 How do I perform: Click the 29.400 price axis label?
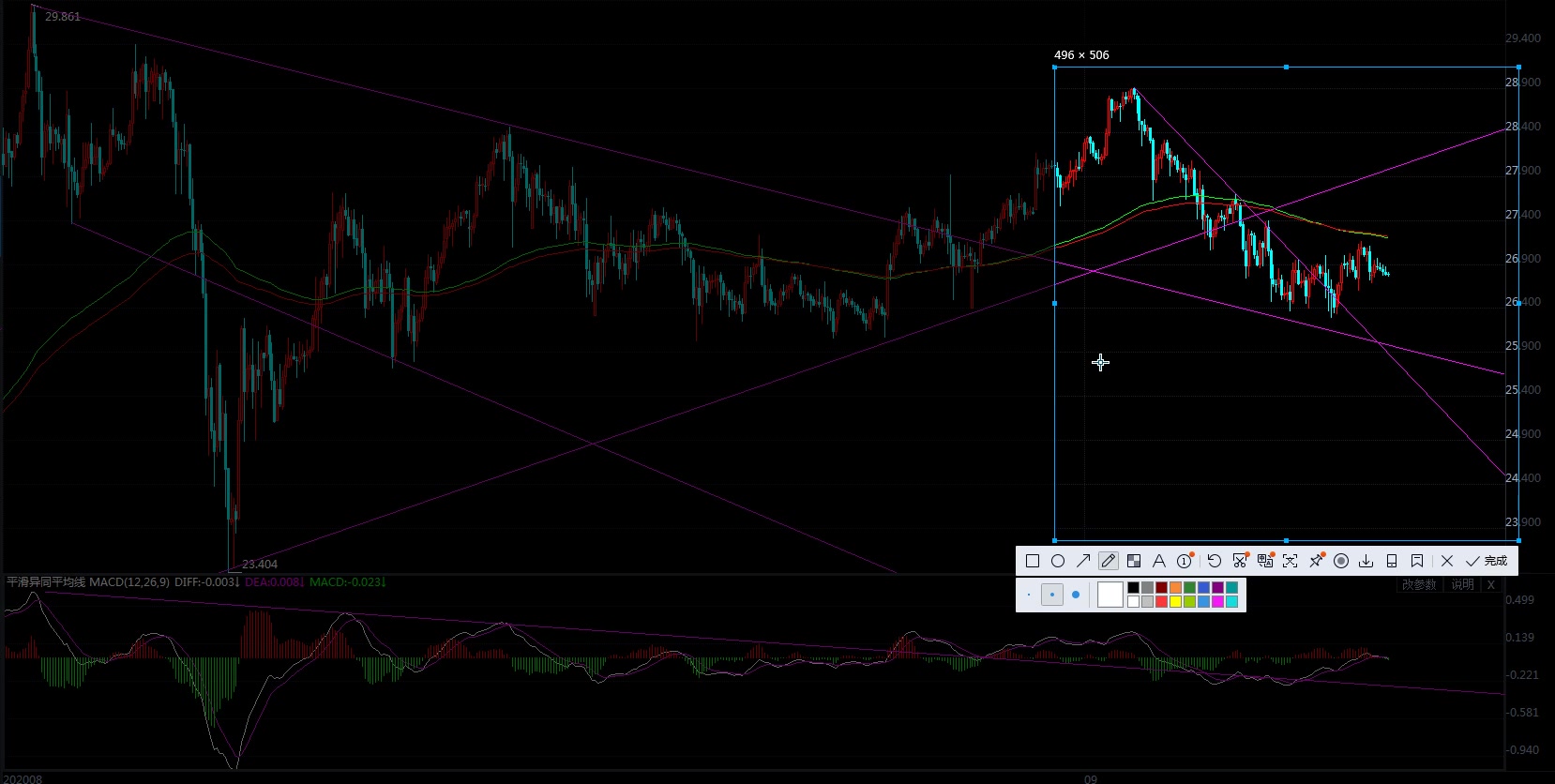tap(1522, 38)
